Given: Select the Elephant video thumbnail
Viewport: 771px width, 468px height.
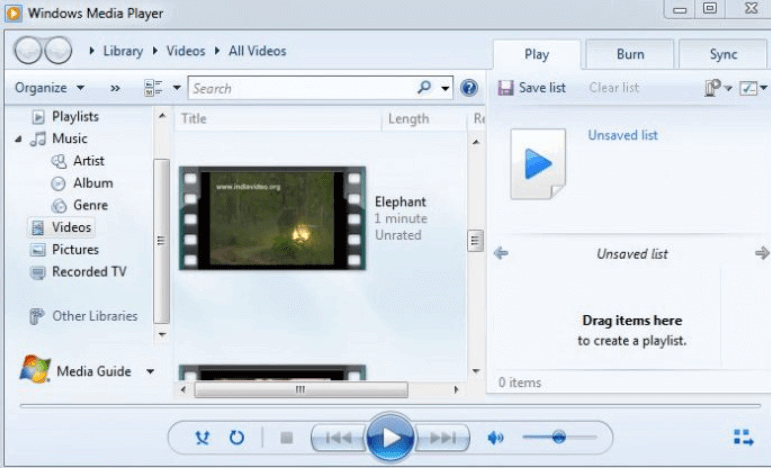Looking at the screenshot, I should pyautogui.click(x=272, y=218).
